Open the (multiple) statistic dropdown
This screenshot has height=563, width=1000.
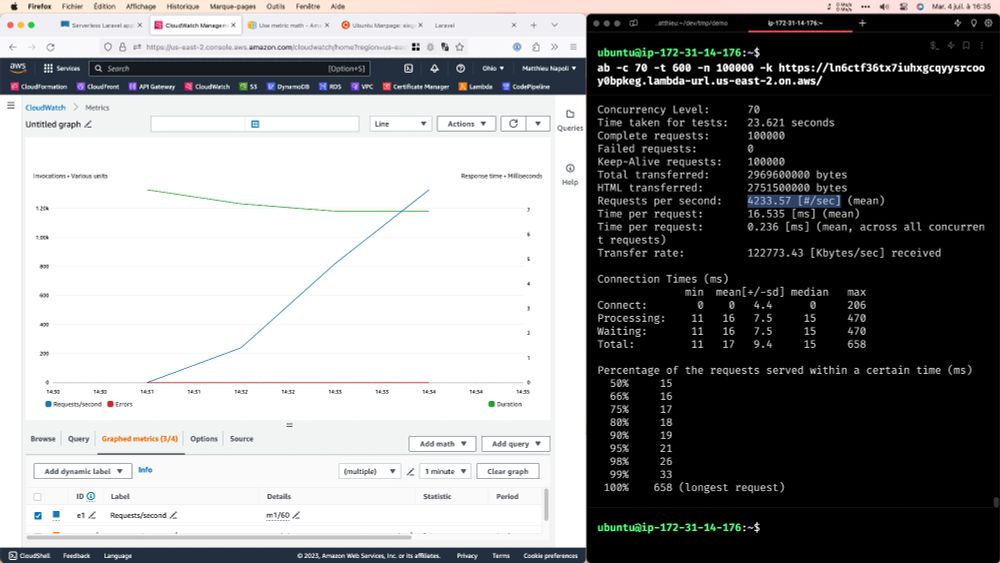pyautogui.click(x=369, y=471)
